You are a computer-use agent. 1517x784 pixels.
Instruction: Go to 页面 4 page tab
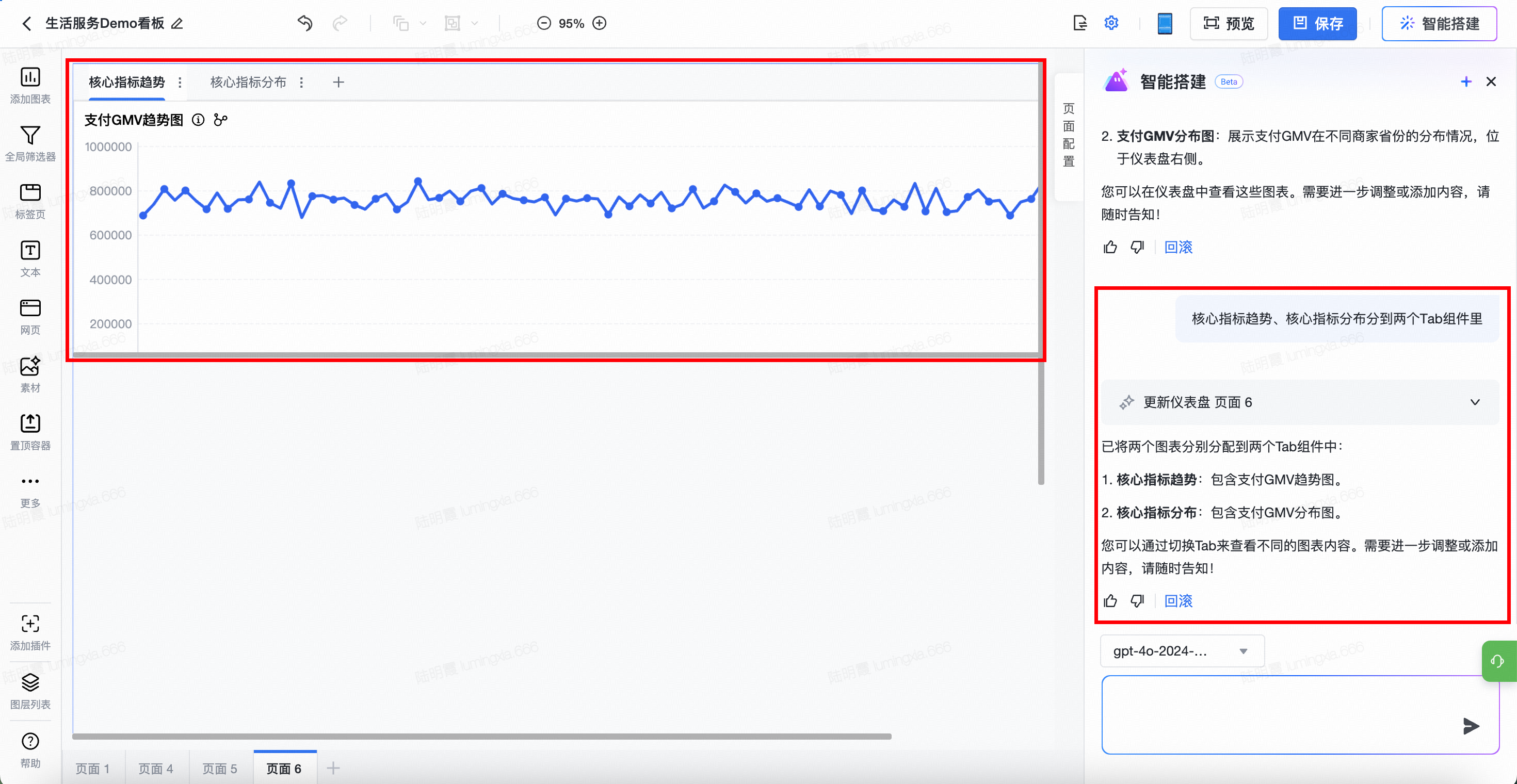[x=155, y=769]
